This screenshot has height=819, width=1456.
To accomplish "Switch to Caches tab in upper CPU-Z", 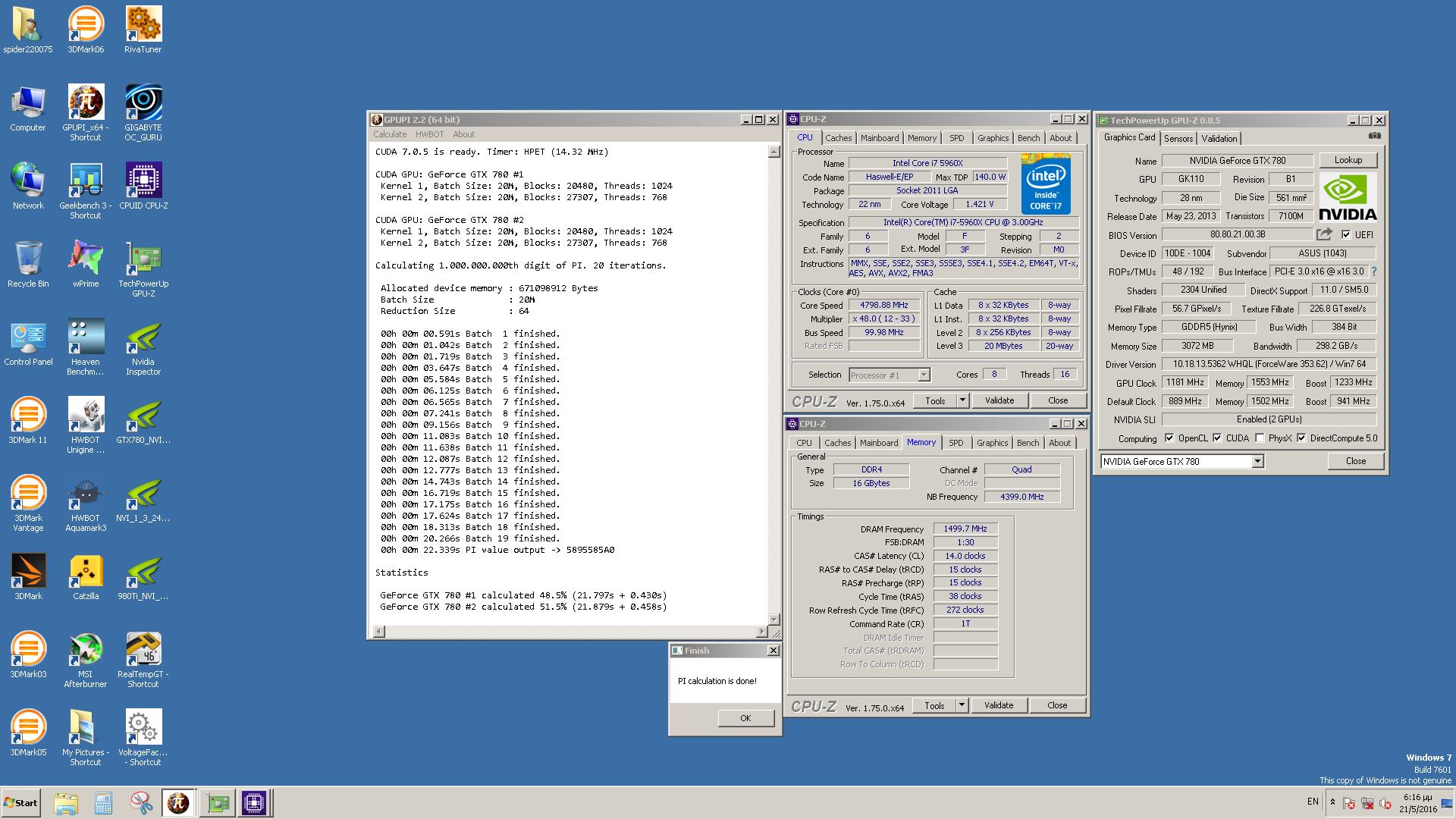I will coord(838,138).
